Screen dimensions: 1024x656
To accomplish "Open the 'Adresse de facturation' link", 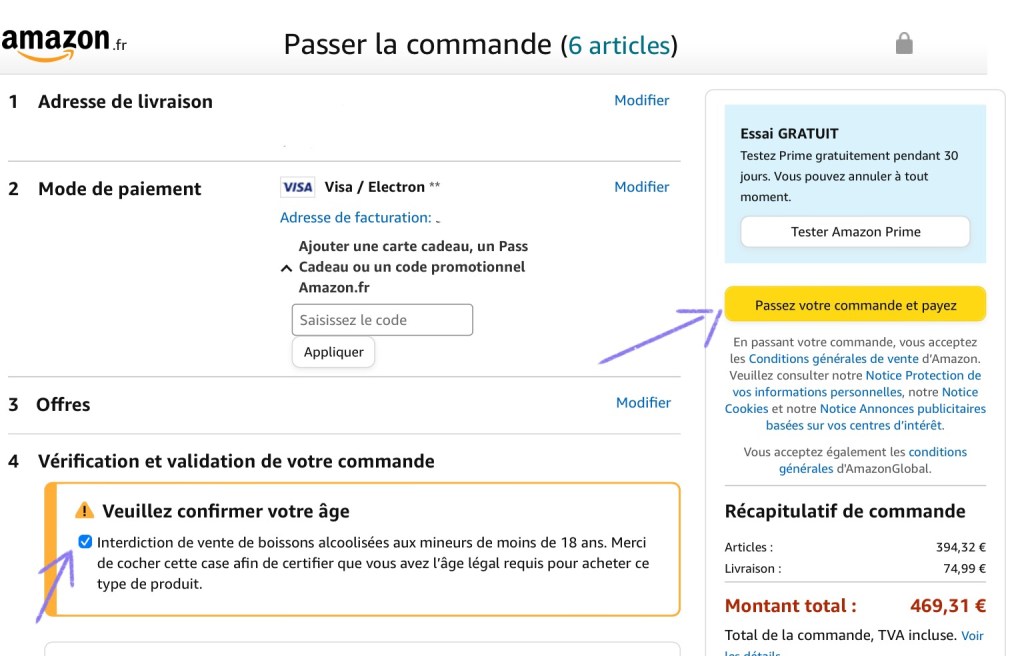I will pyautogui.click(x=355, y=217).
